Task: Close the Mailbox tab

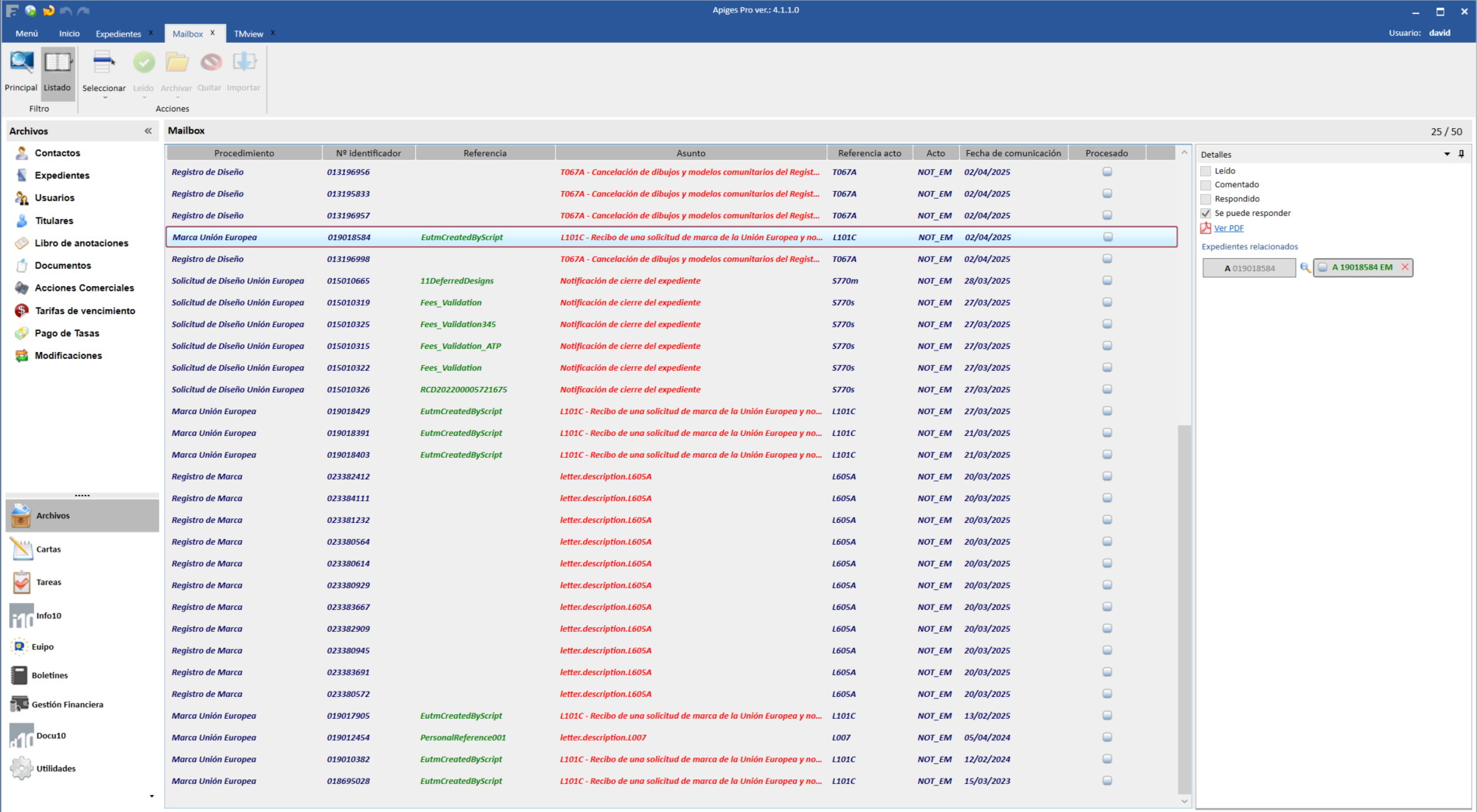Action: pyautogui.click(x=212, y=33)
